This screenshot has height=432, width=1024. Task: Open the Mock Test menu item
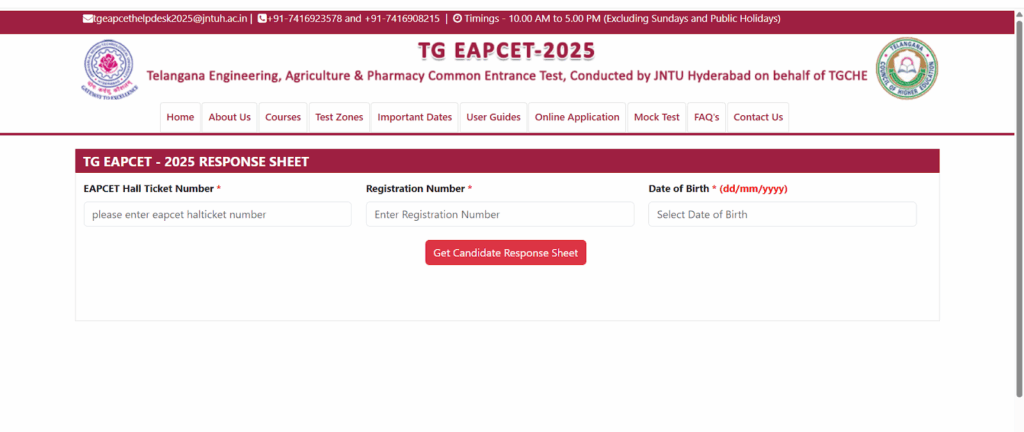click(656, 117)
